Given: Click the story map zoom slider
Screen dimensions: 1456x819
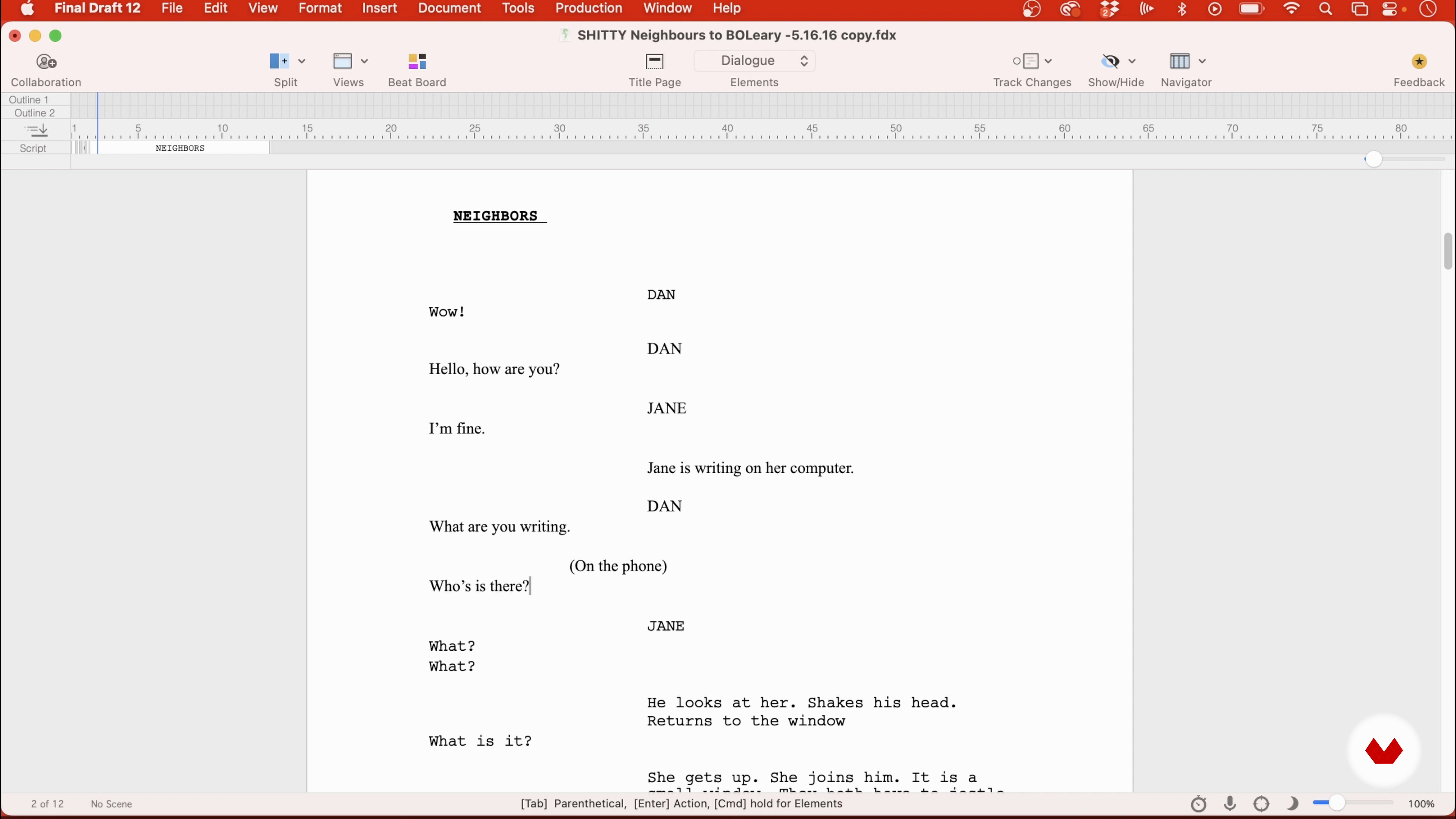Looking at the screenshot, I should click(1373, 159).
